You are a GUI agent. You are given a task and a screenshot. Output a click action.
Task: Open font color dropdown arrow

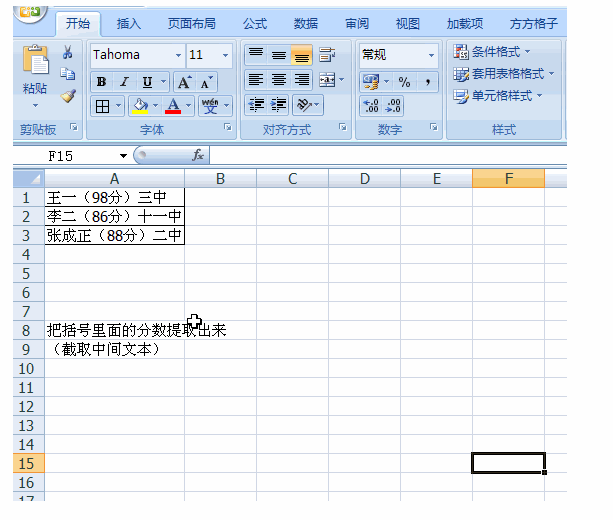pyautogui.click(x=188, y=106)
